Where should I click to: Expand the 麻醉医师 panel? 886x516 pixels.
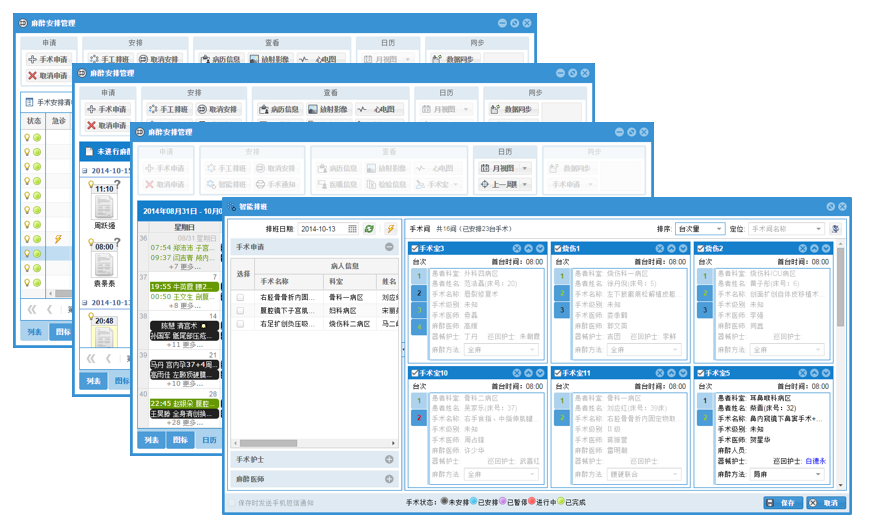(x=389, y=479)
